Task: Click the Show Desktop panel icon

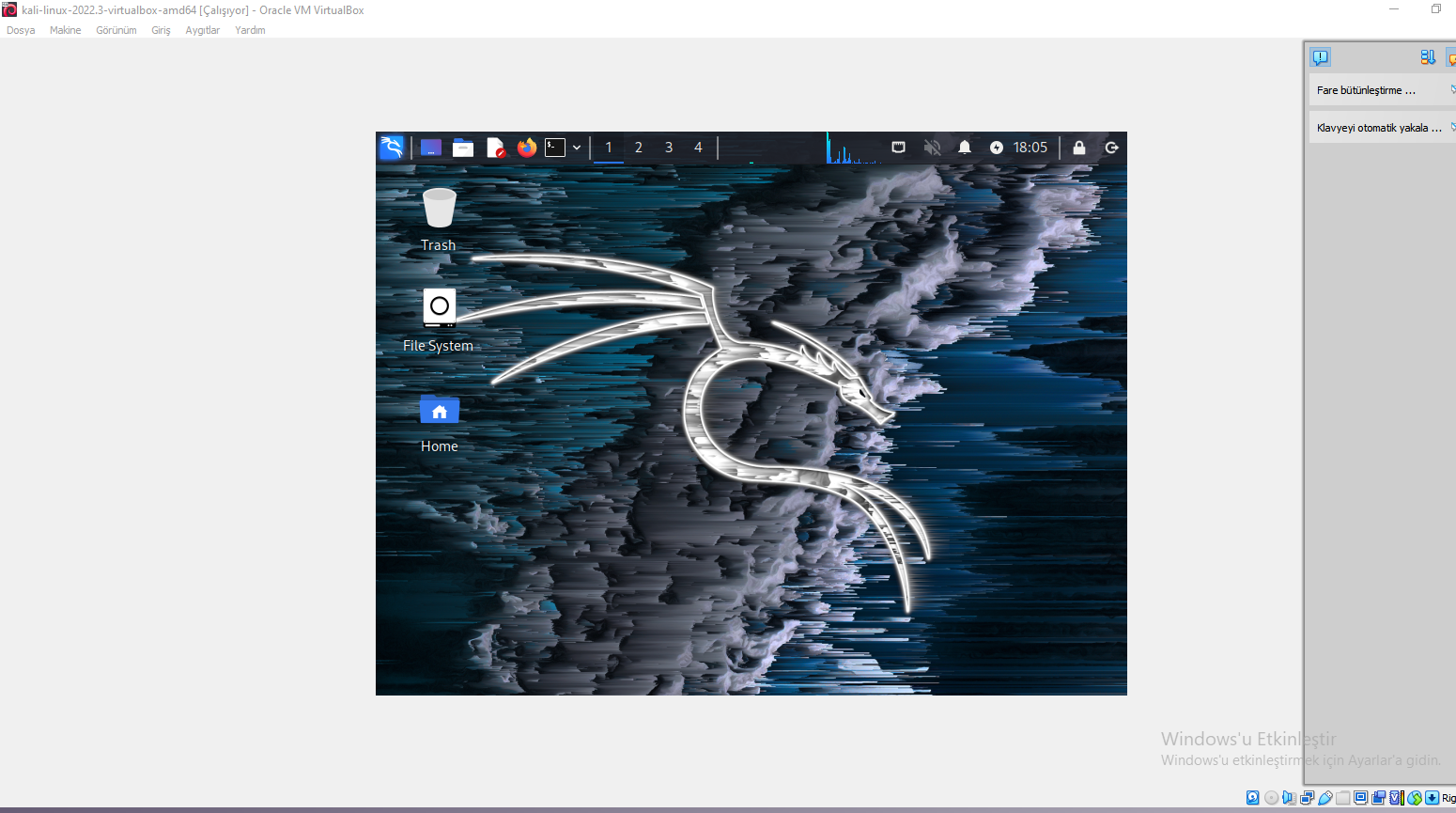Action: [x=431, y=148]
